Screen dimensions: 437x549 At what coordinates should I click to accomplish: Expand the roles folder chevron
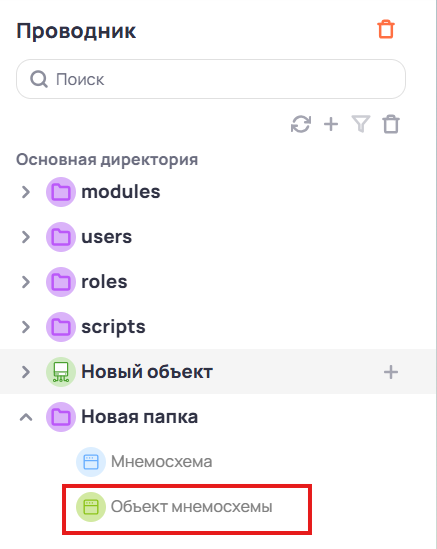click(26, 282)
